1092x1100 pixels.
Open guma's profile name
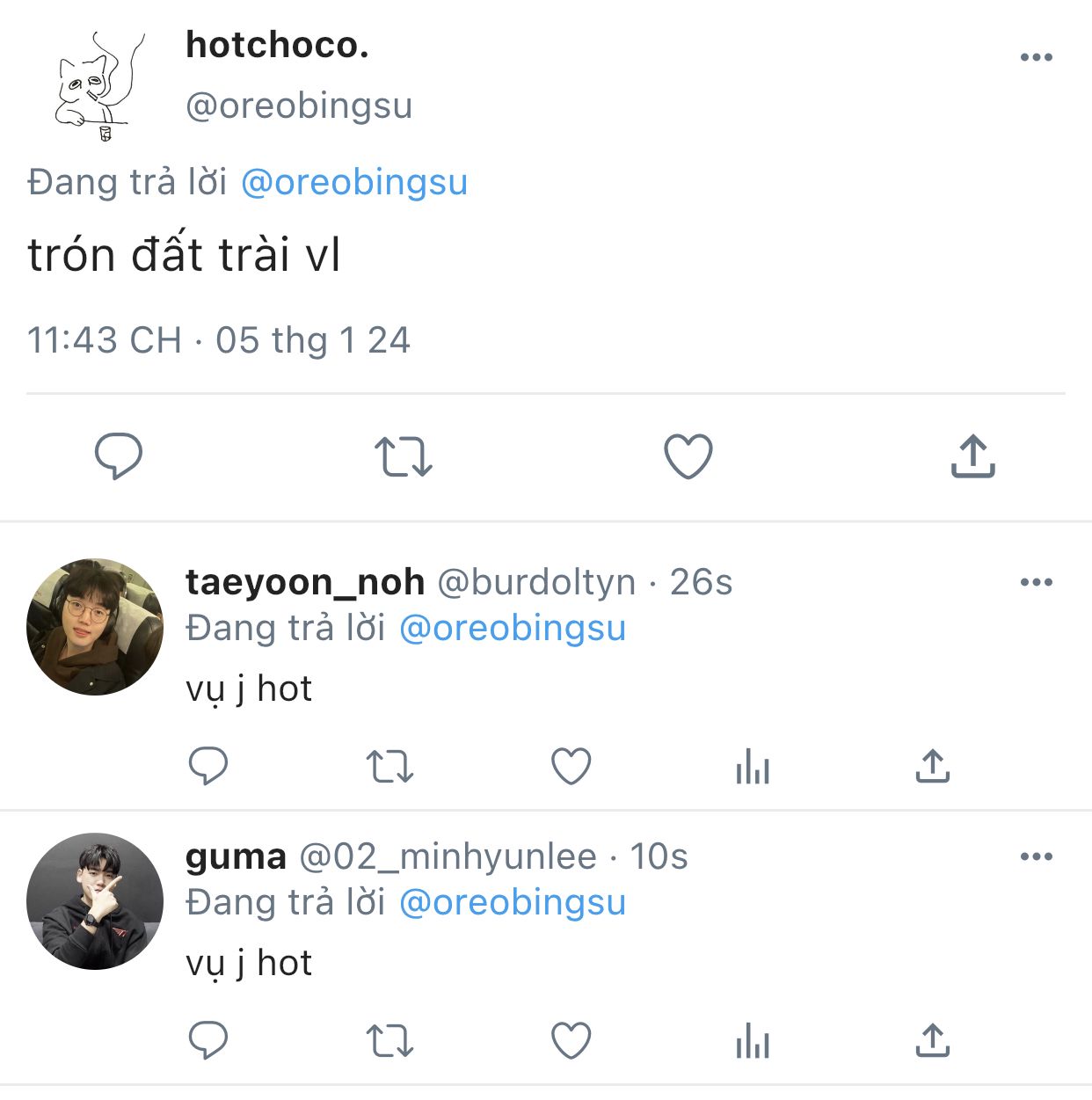[x=236, y=856]
